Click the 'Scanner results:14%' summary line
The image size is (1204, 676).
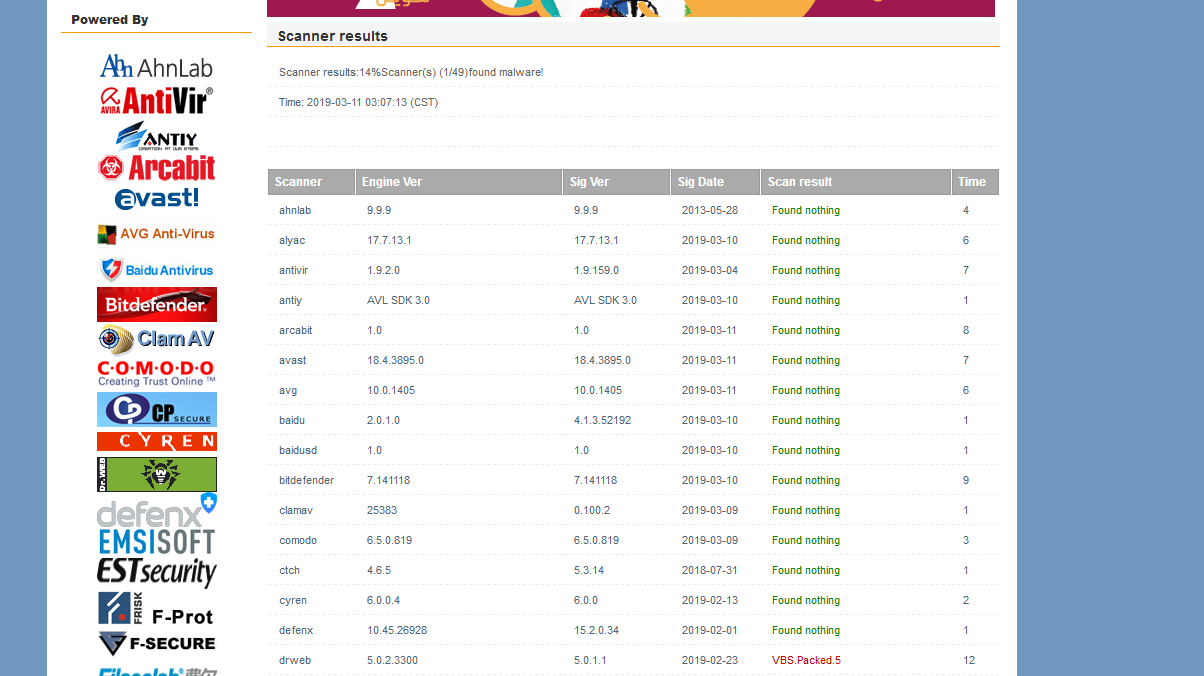click(411, 72)
